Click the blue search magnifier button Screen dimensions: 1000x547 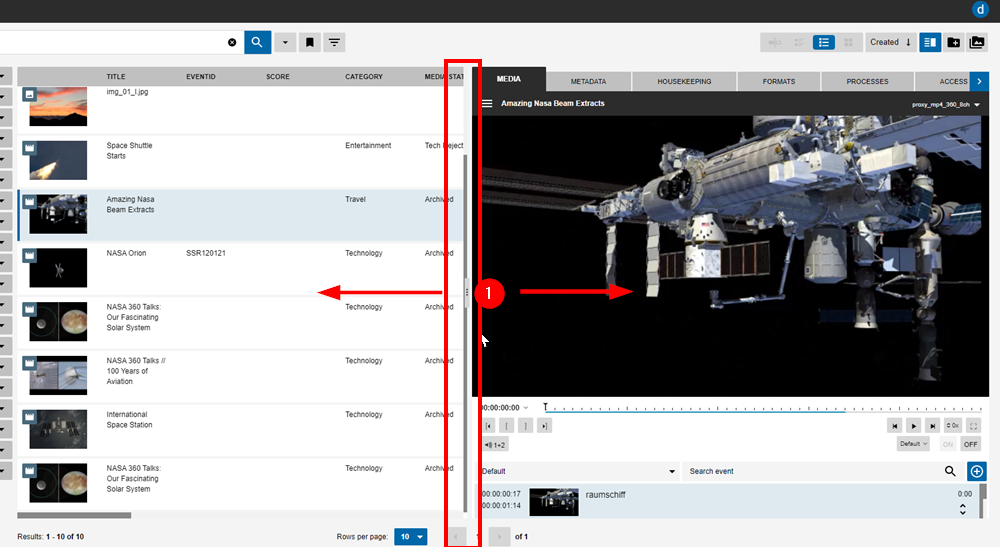(257, 42)
